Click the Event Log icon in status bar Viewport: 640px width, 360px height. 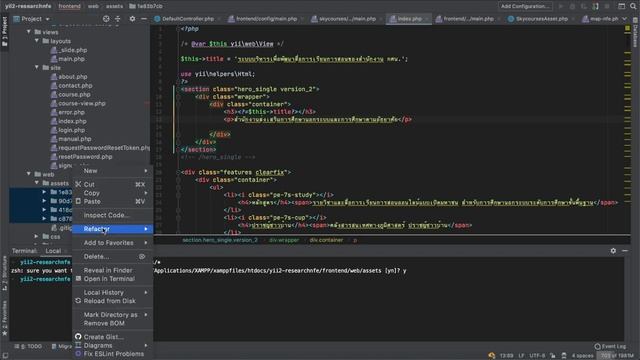point(598,346)
